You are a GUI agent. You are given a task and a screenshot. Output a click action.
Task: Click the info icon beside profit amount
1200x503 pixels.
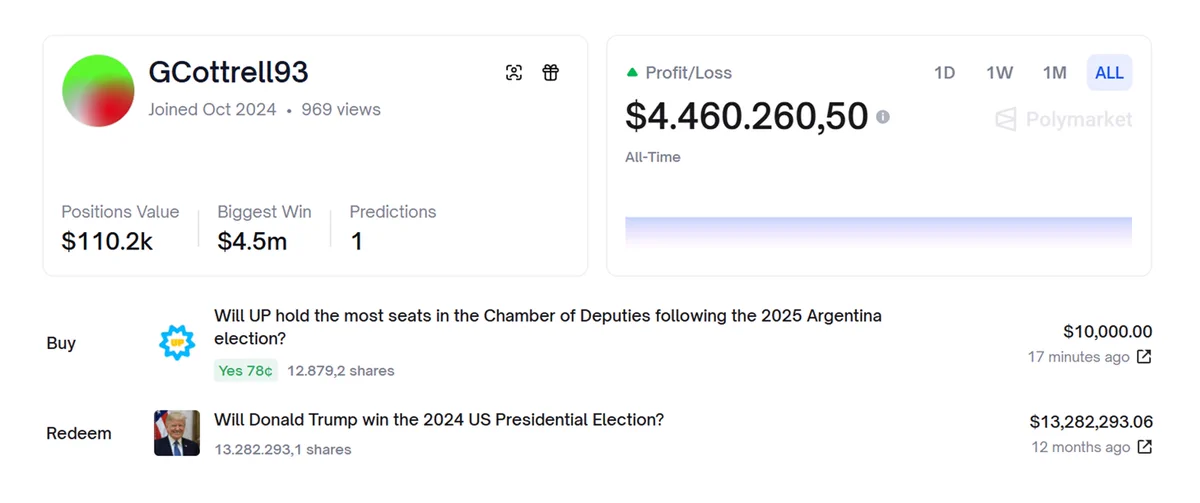click(883, 117)
